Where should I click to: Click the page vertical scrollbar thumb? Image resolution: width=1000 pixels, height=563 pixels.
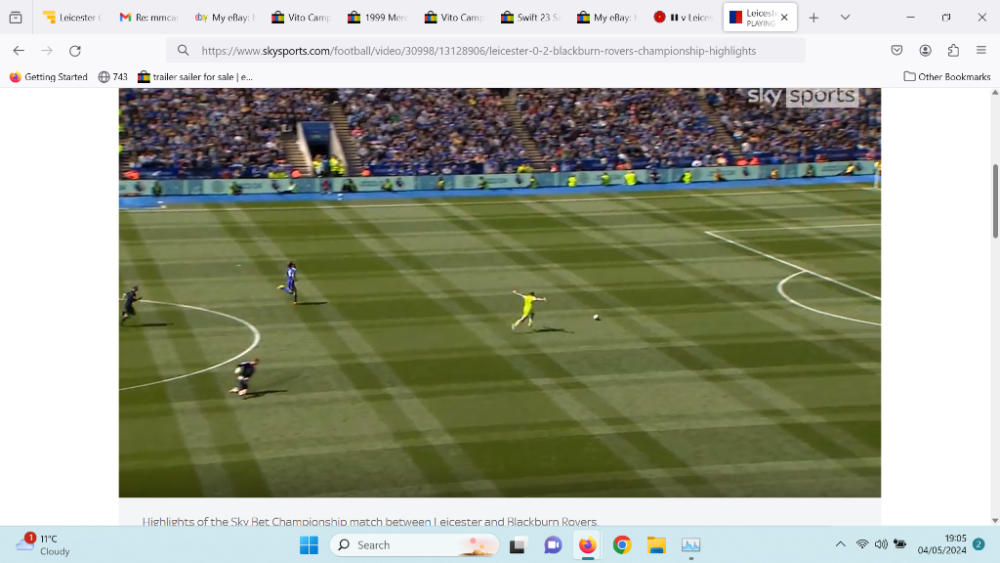pos(995,200)
